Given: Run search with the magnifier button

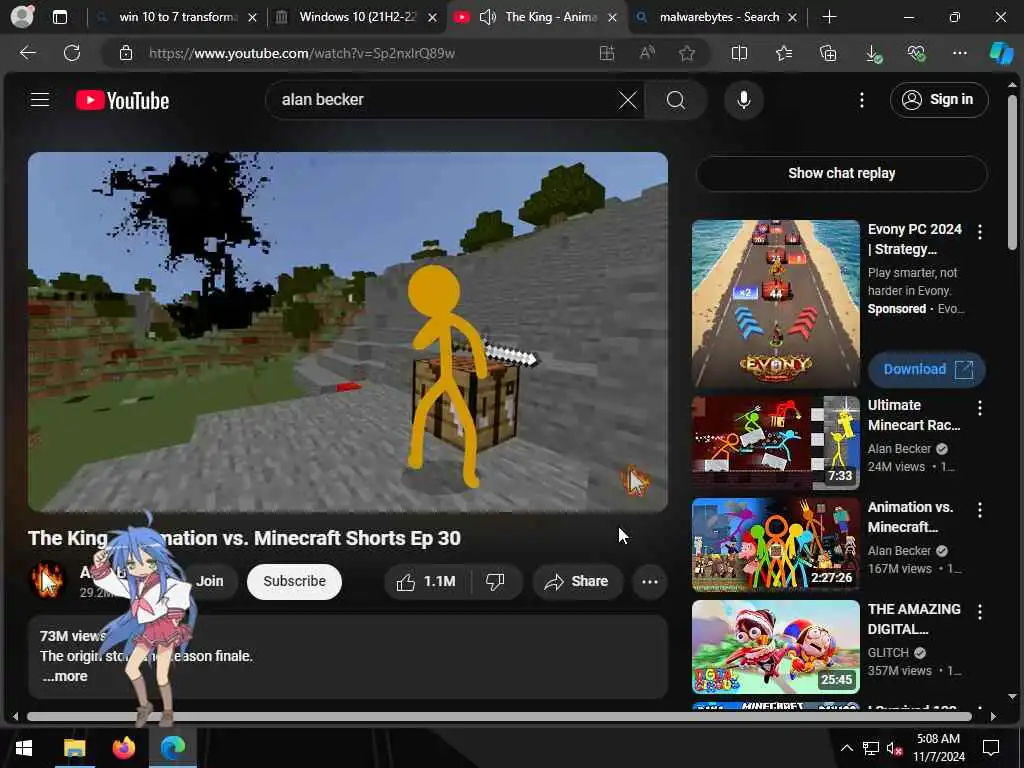Looking at the screenshot, I should pos(676,100).
